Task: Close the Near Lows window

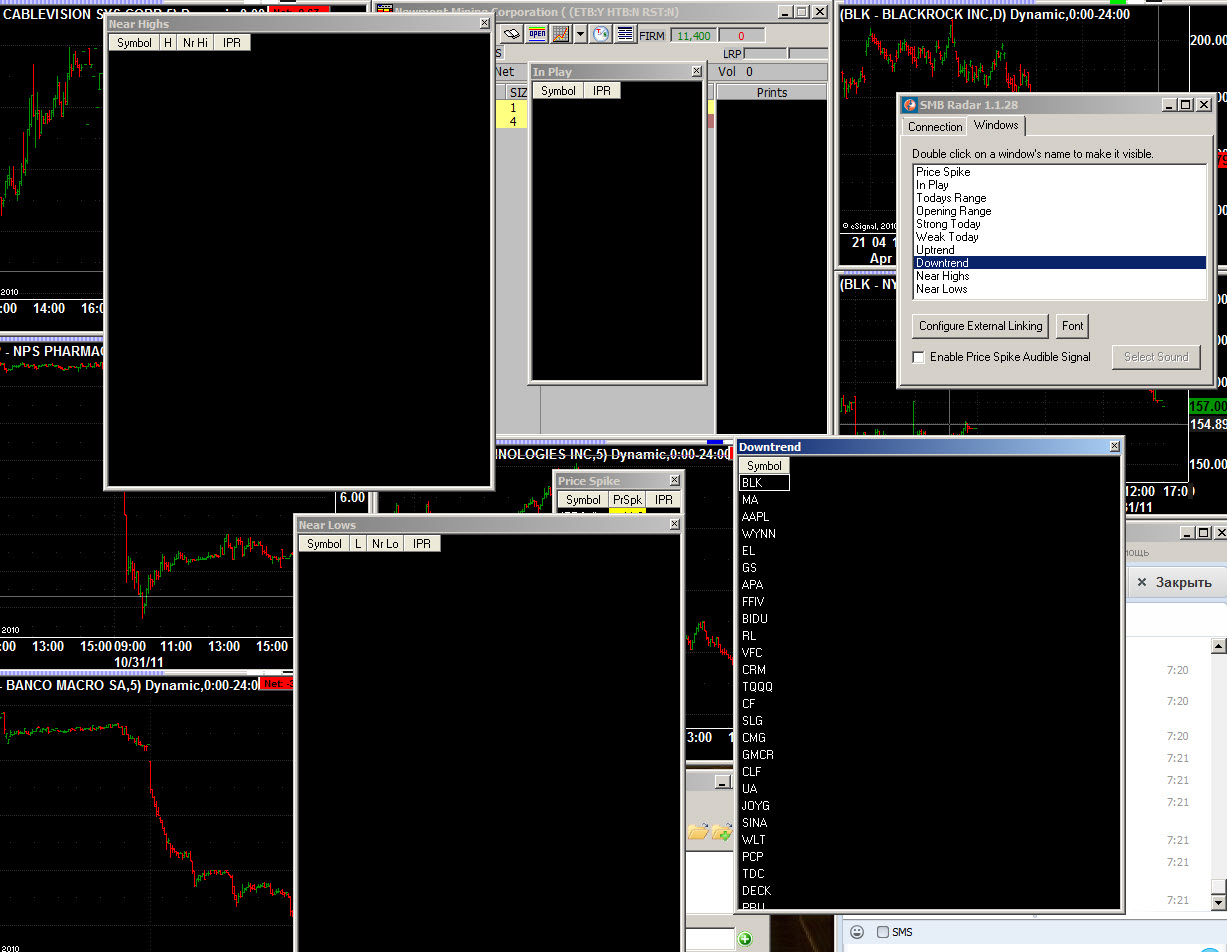Action: (674, 524)
